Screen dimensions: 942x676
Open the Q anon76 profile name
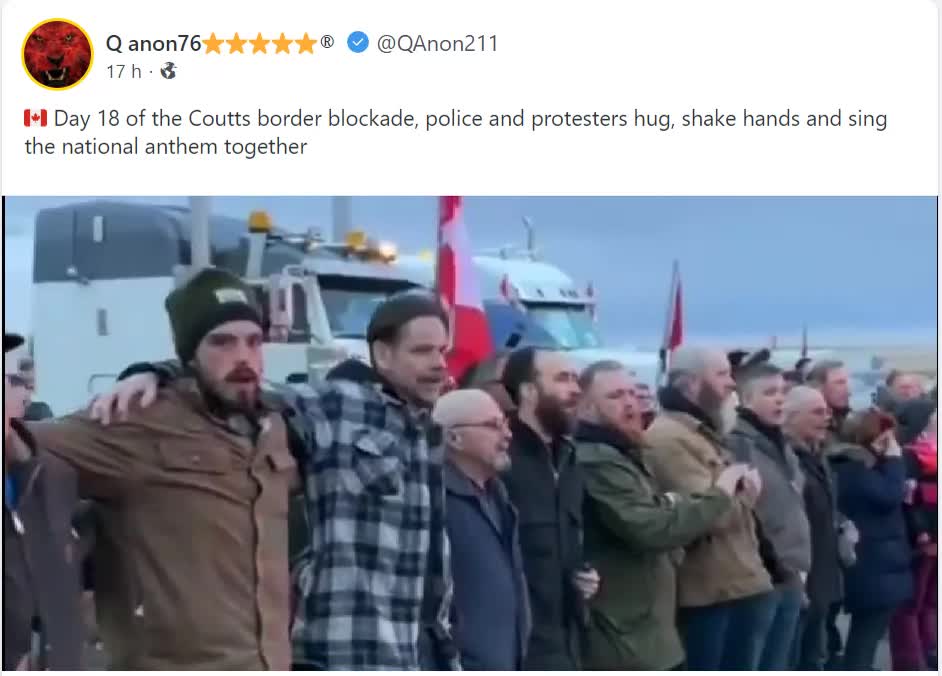point(153,43)
